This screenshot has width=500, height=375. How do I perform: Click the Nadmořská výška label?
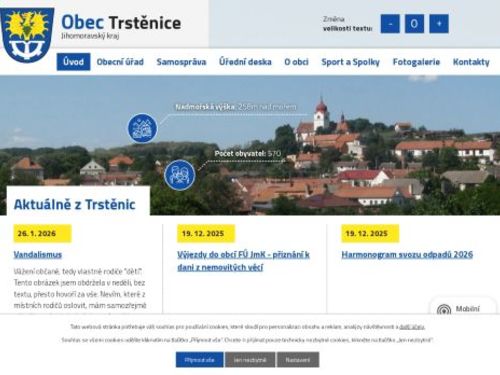click(x=205, y=107)
